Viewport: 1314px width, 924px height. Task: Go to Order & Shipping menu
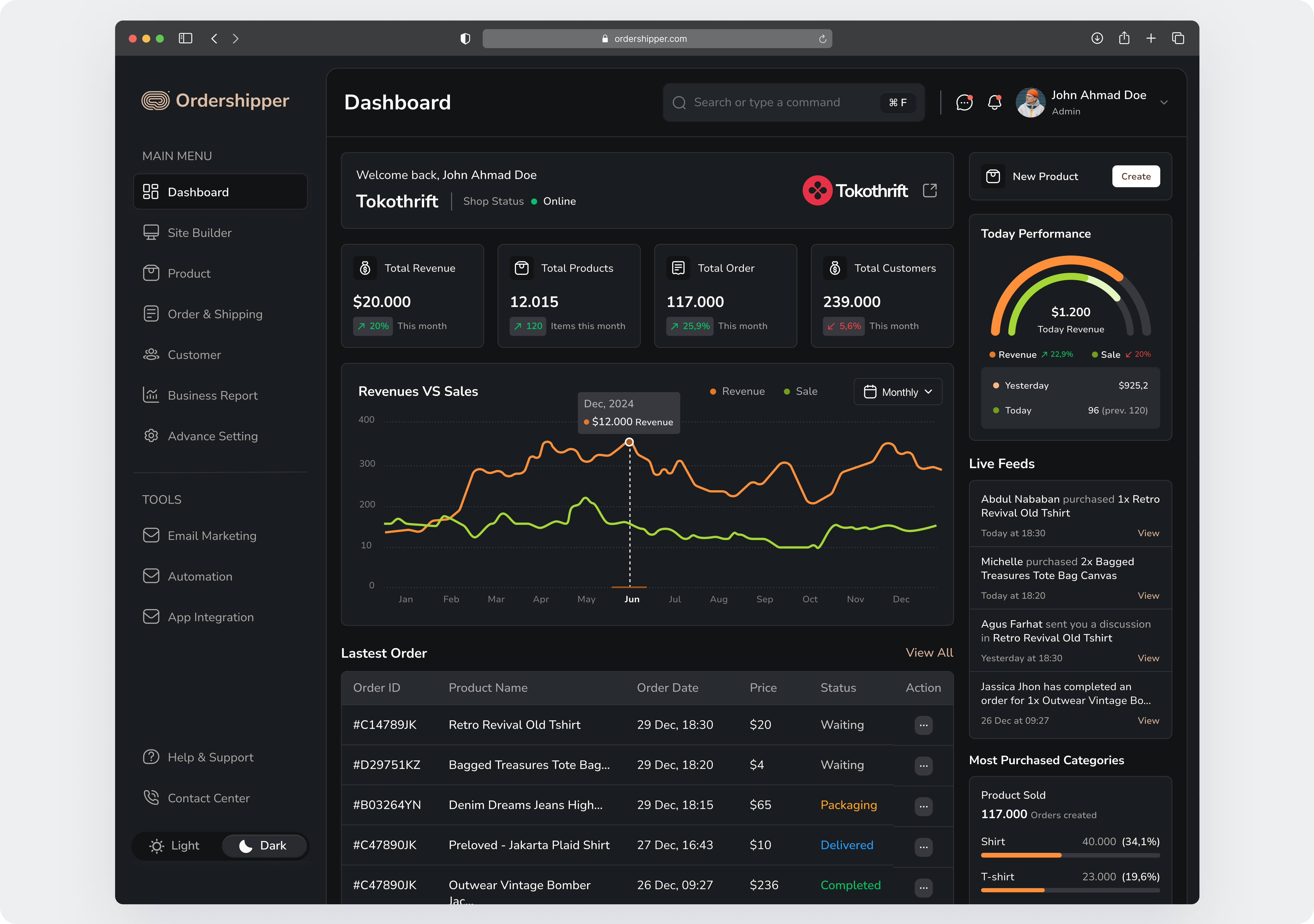pos(215,314)
